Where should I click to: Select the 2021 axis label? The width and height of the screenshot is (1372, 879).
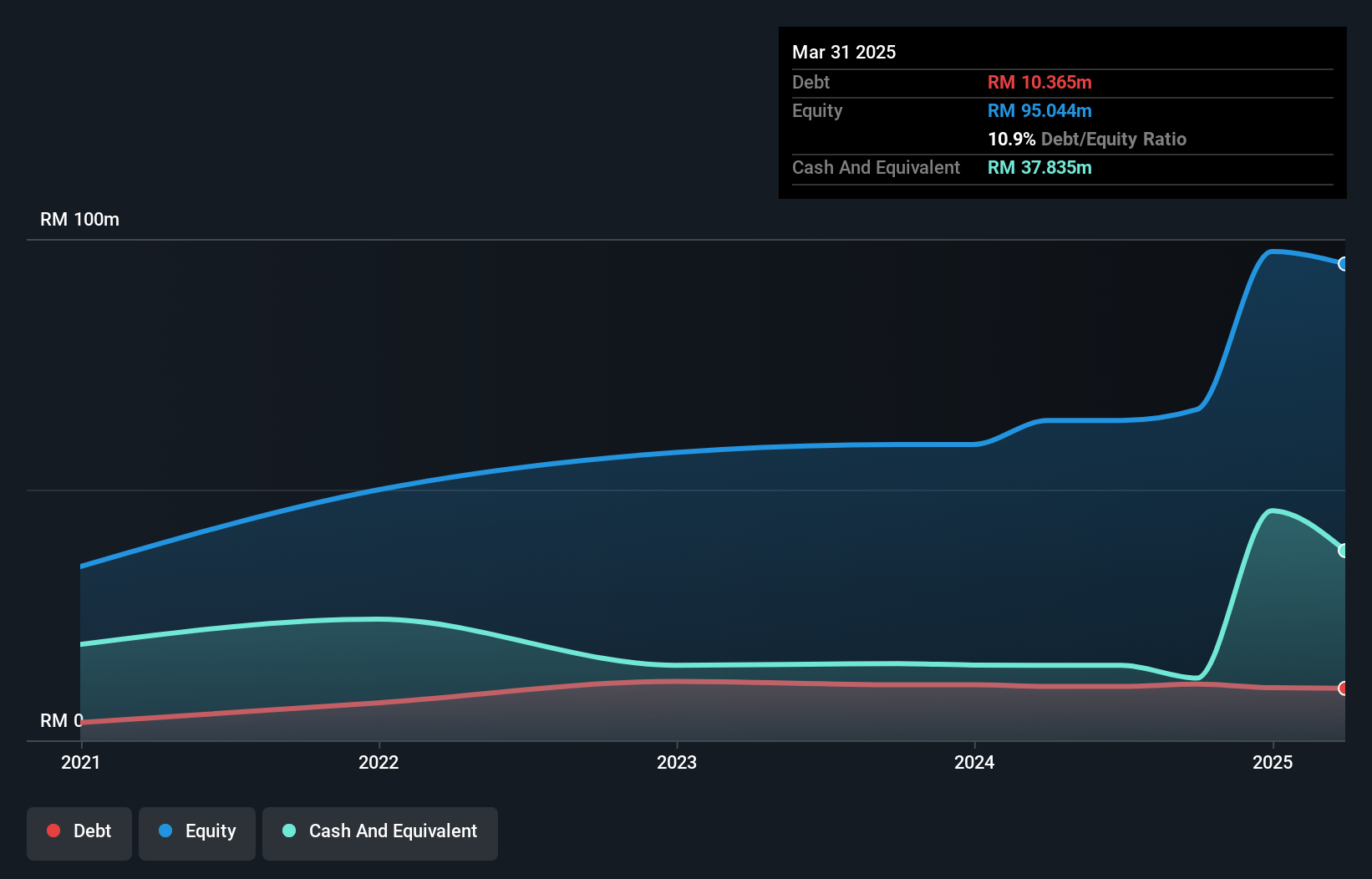80,762
